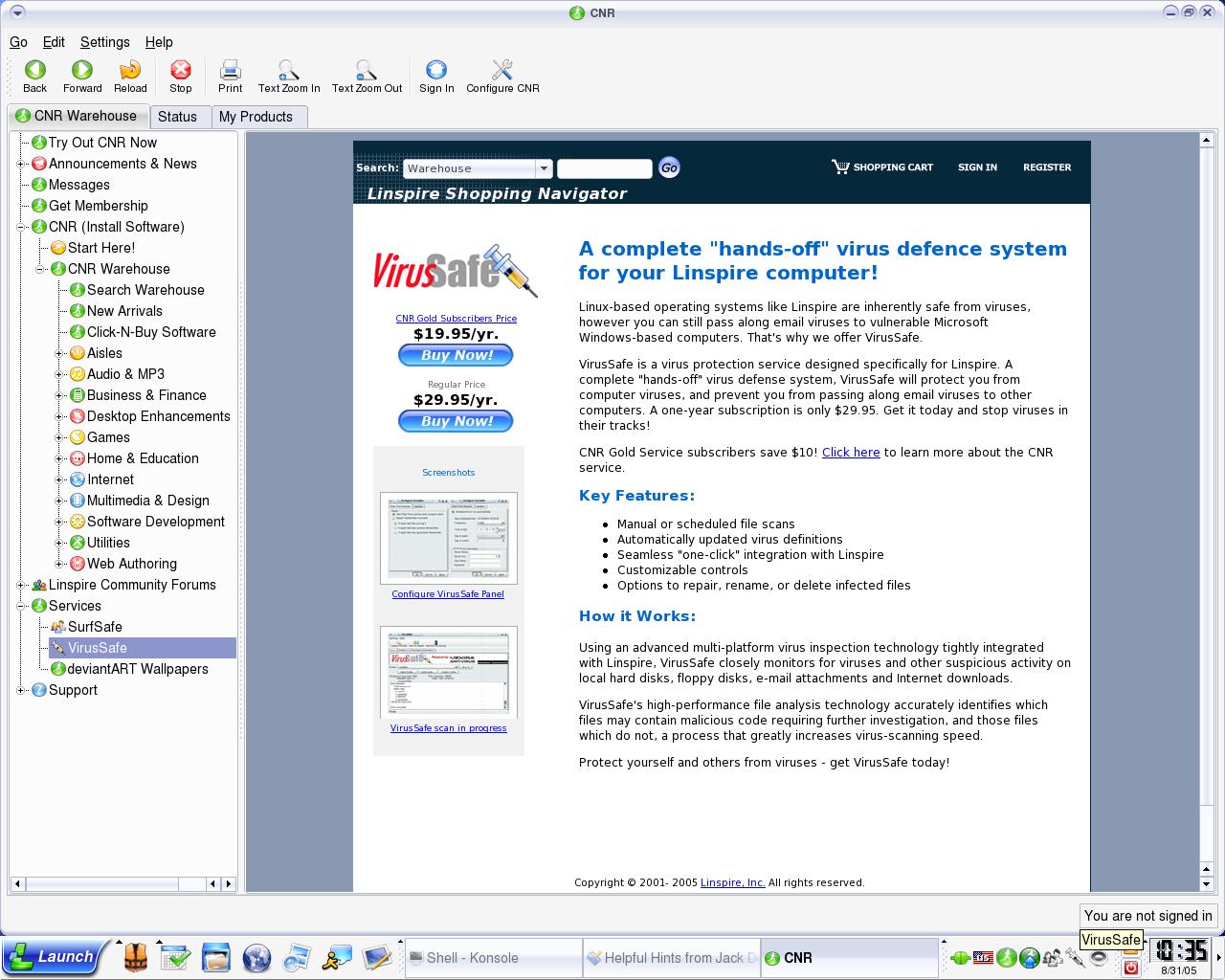Expand the Linspire Community Forums node

[x=21, y=585]
